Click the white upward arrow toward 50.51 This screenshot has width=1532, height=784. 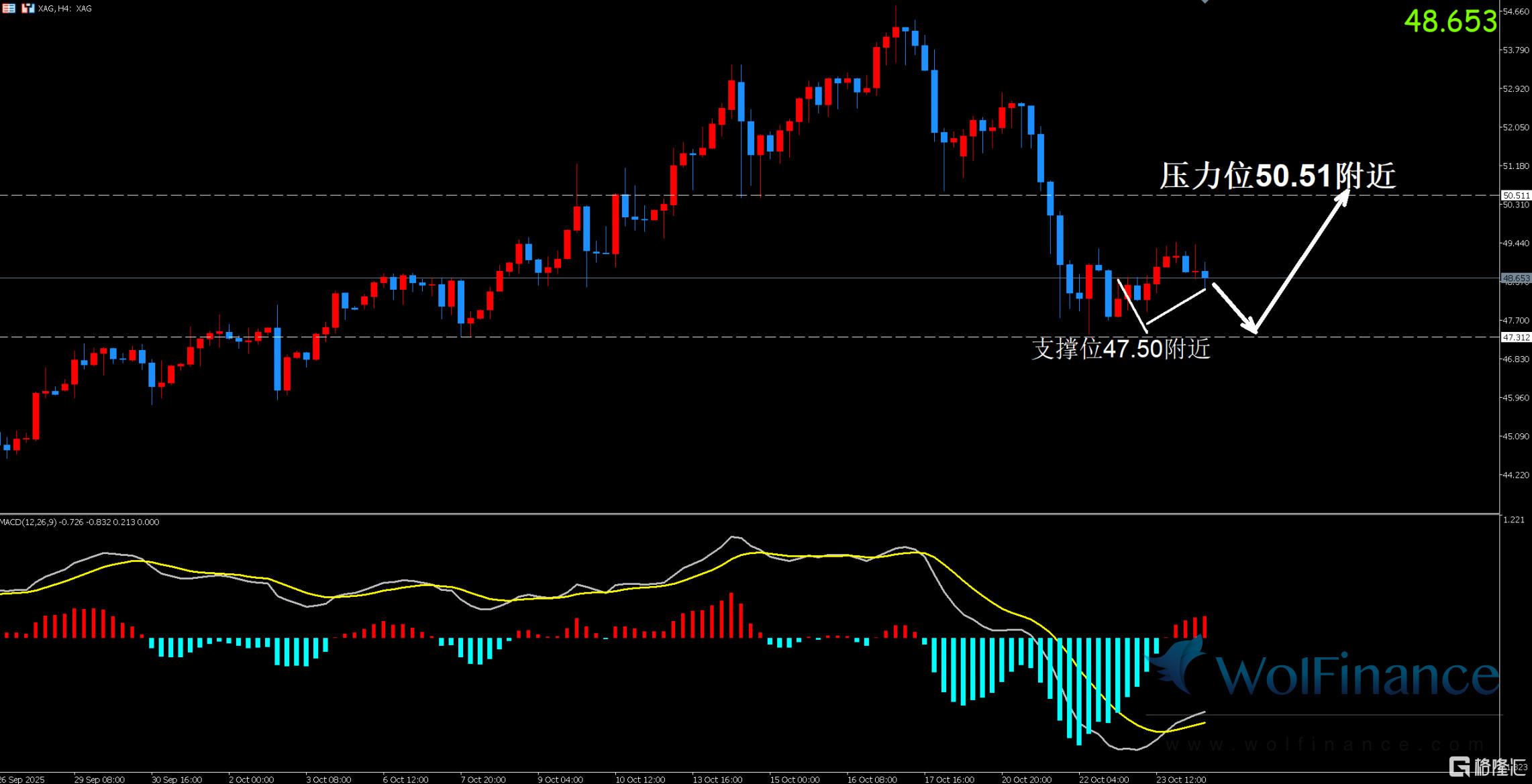point(1302,262)
